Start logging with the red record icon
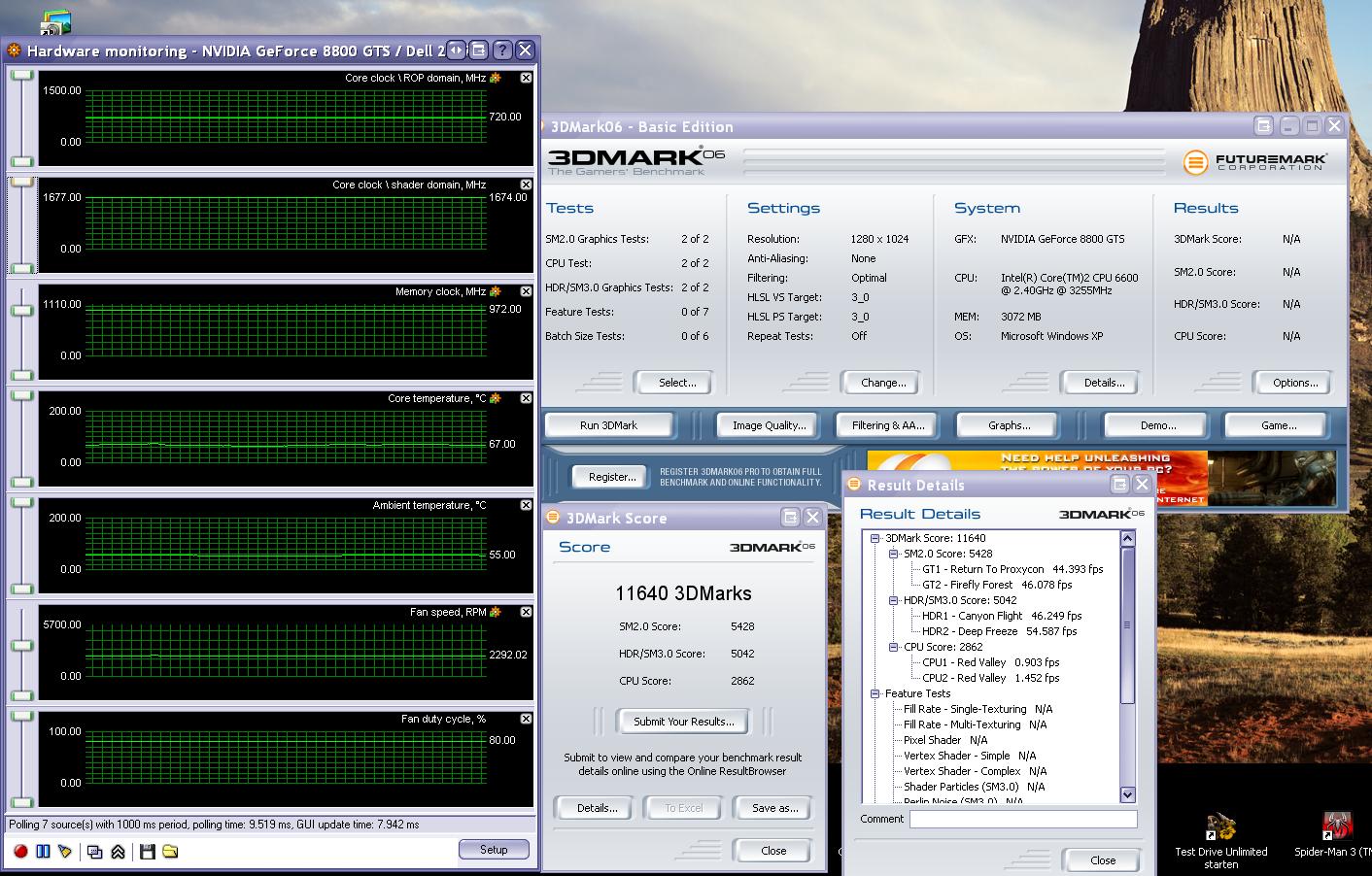This screenshot has width=1372, height=876. (x=20, y=851)
